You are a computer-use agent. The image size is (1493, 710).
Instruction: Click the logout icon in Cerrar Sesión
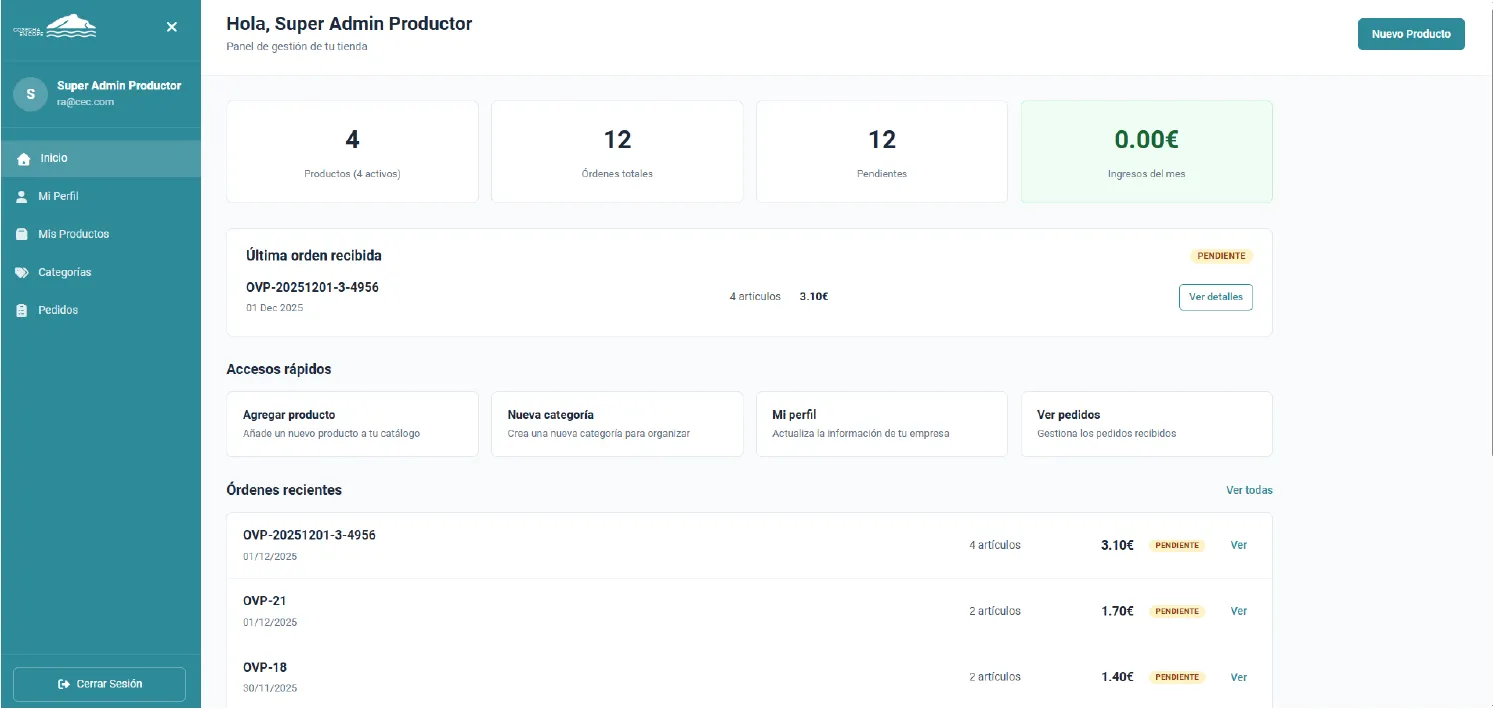64,685
